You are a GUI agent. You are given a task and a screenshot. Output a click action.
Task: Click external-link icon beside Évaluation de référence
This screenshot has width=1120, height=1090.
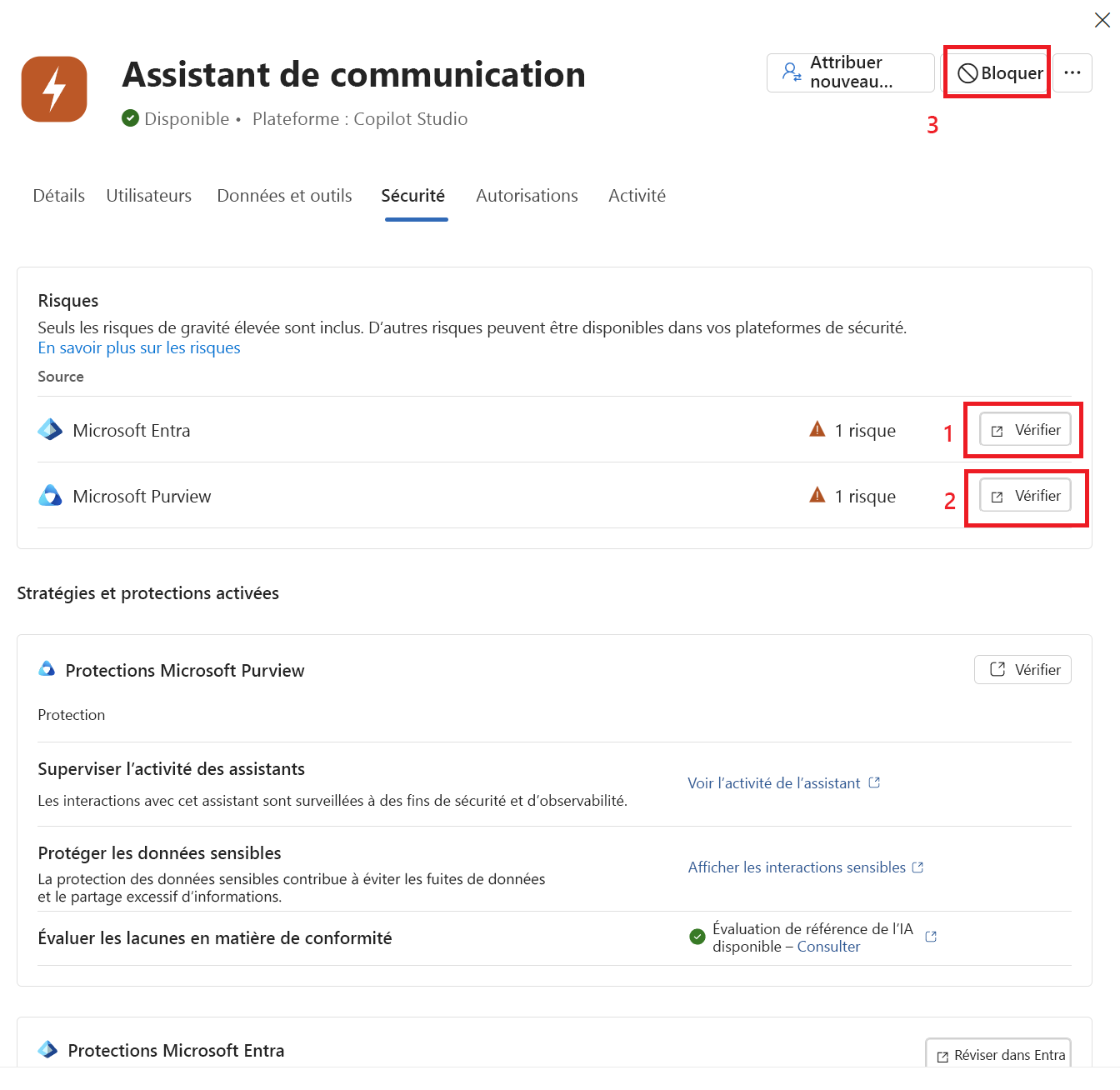[x=932, y=937]
